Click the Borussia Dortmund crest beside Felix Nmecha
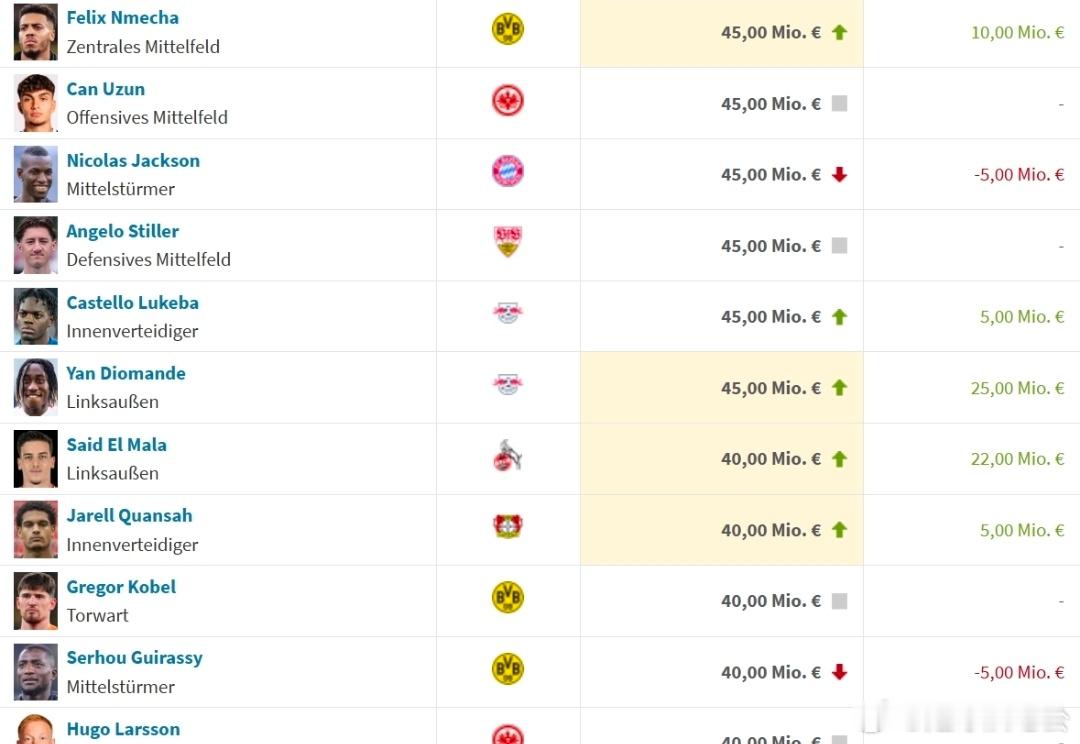 coord(508,30)
